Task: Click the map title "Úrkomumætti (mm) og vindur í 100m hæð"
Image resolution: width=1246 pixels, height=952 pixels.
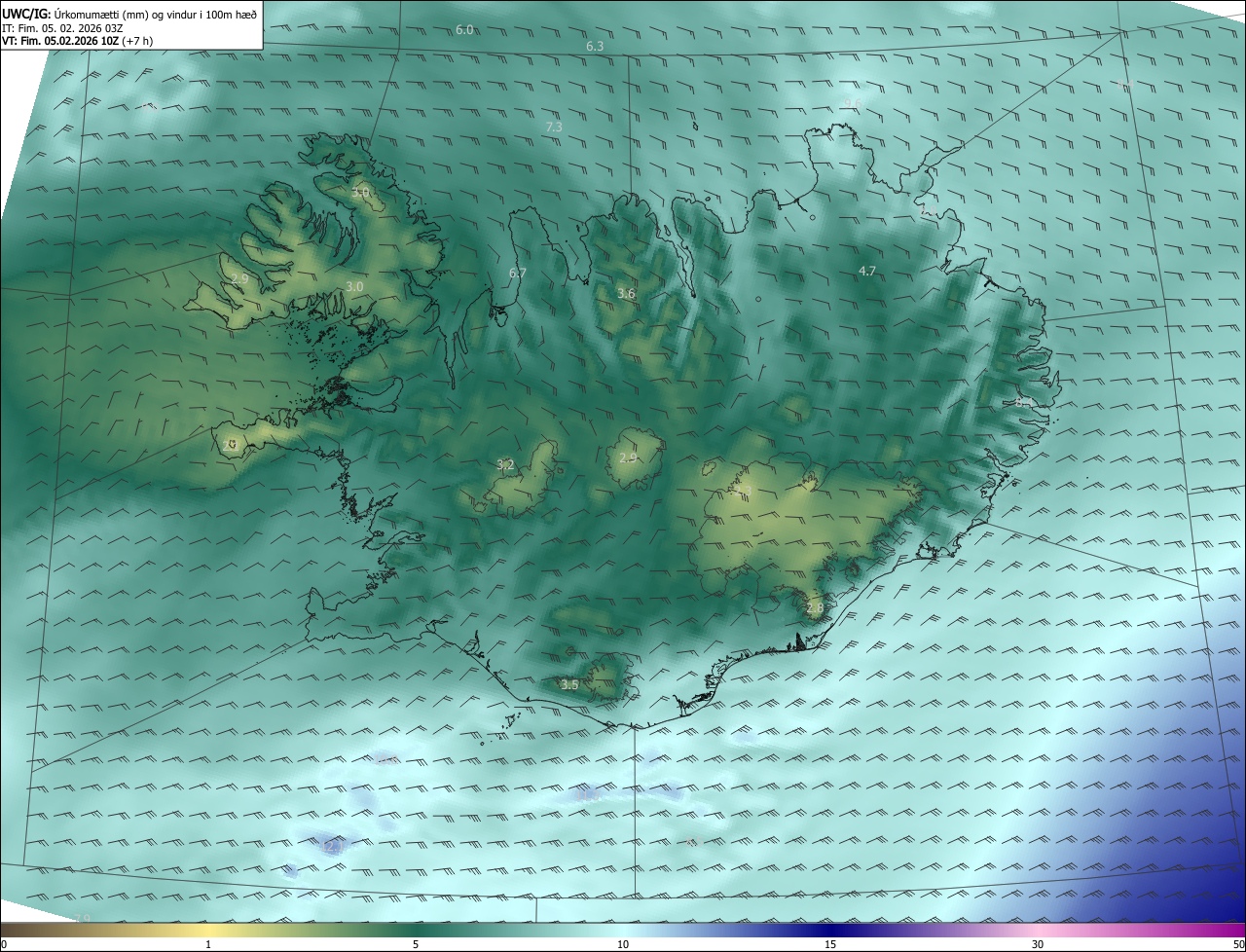Action: coord(156,14)
